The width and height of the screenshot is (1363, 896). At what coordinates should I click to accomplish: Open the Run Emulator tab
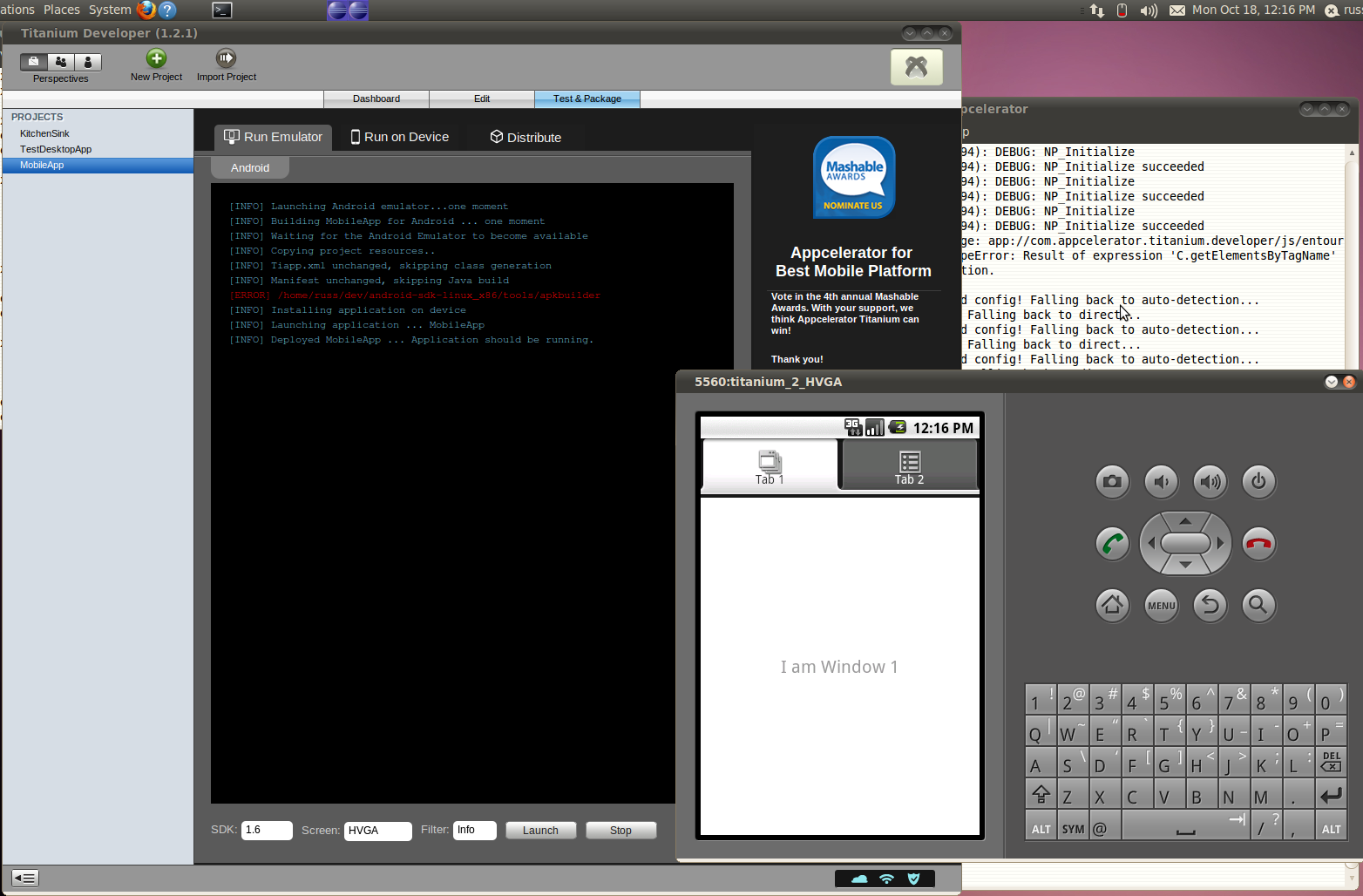click(x=273, y=137)
